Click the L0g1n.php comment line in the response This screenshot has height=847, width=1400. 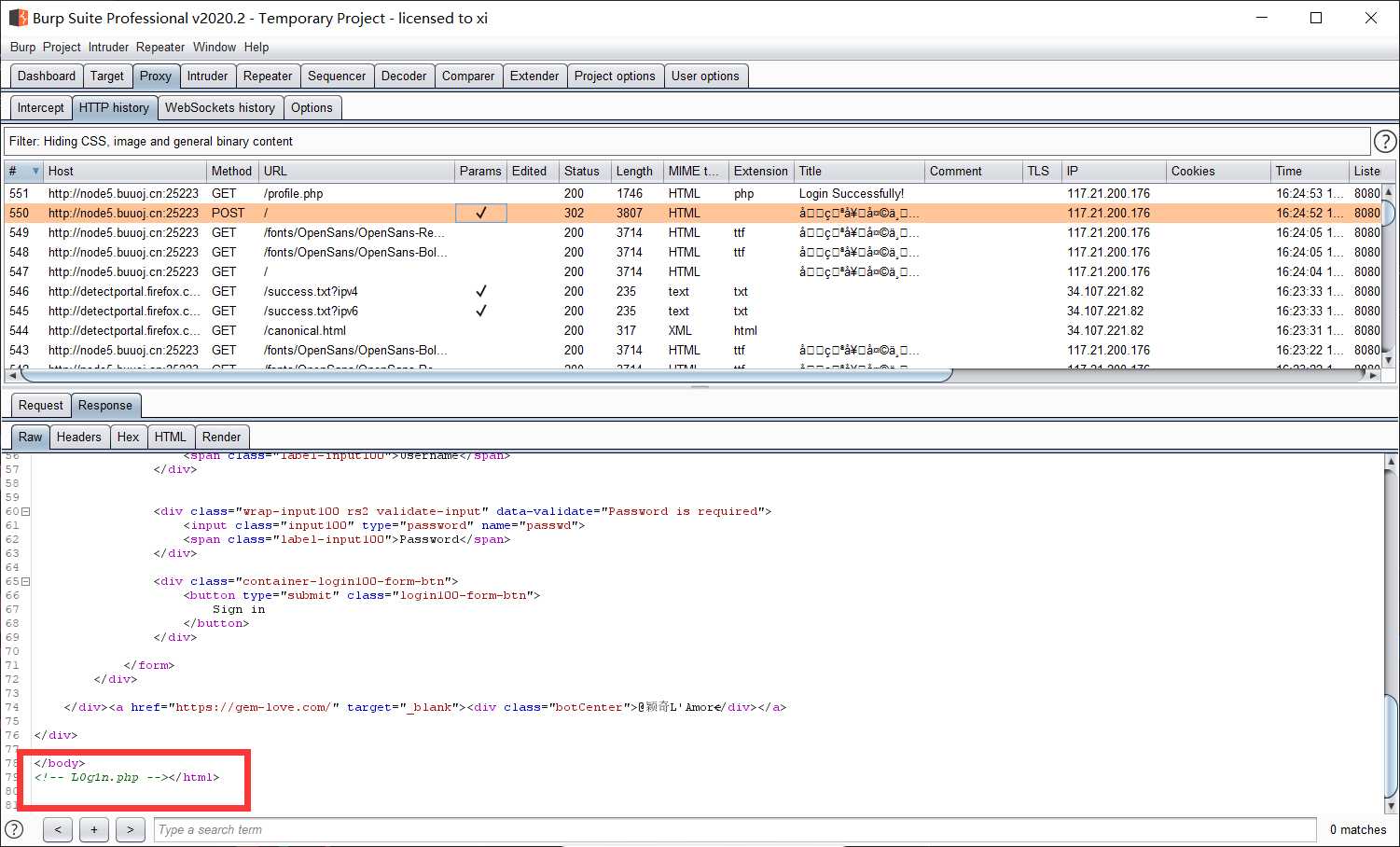point(127,777)
